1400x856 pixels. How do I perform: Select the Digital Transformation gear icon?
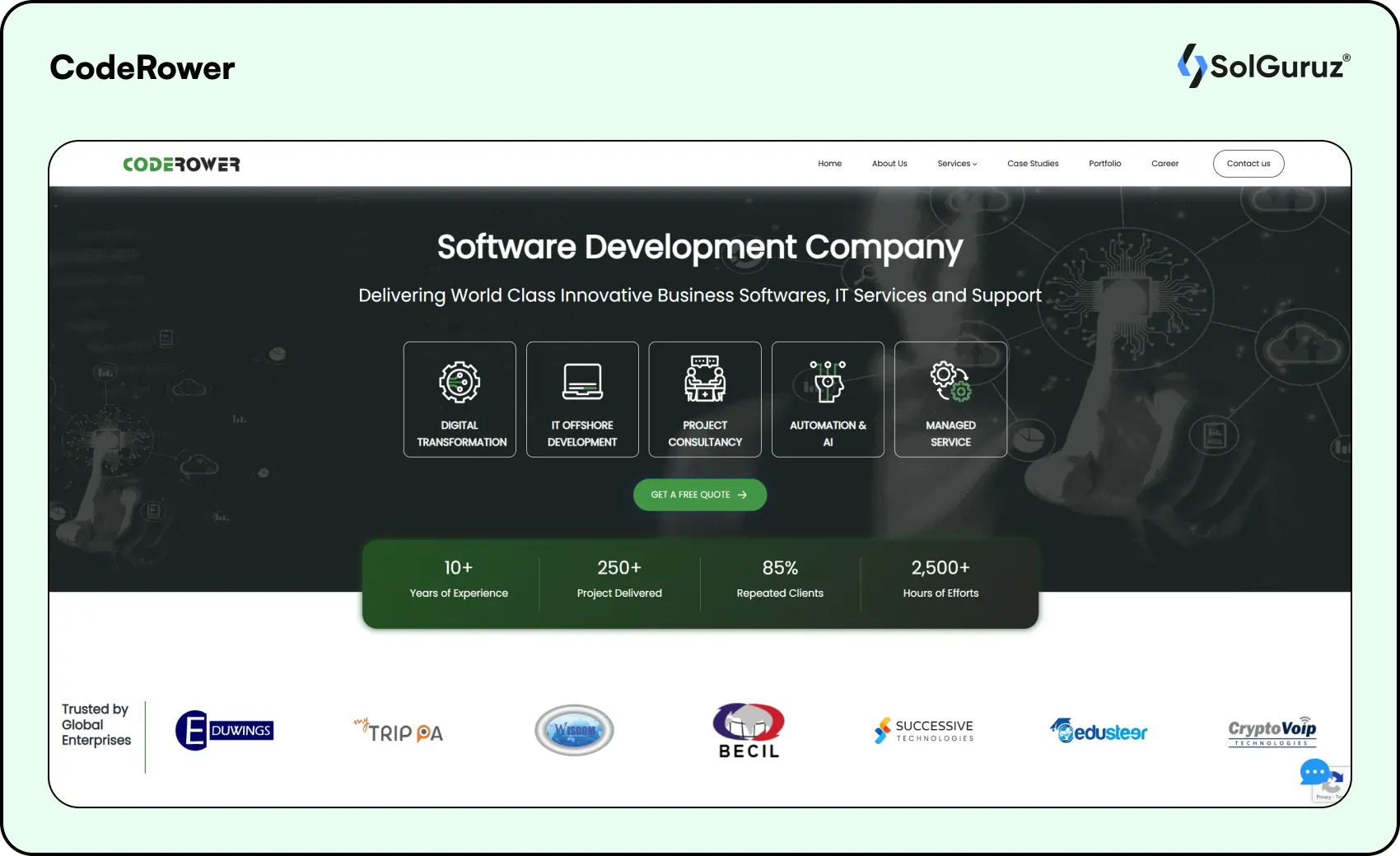[459, 382]
